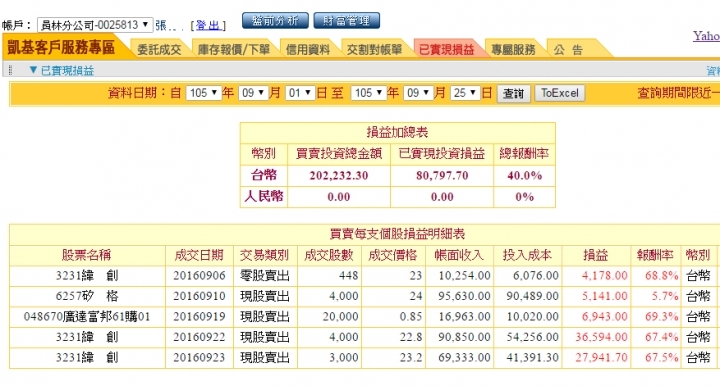Click the 零股賣出 transaction type cell
This screenshot has height=386, width=720.
point(264,276)
